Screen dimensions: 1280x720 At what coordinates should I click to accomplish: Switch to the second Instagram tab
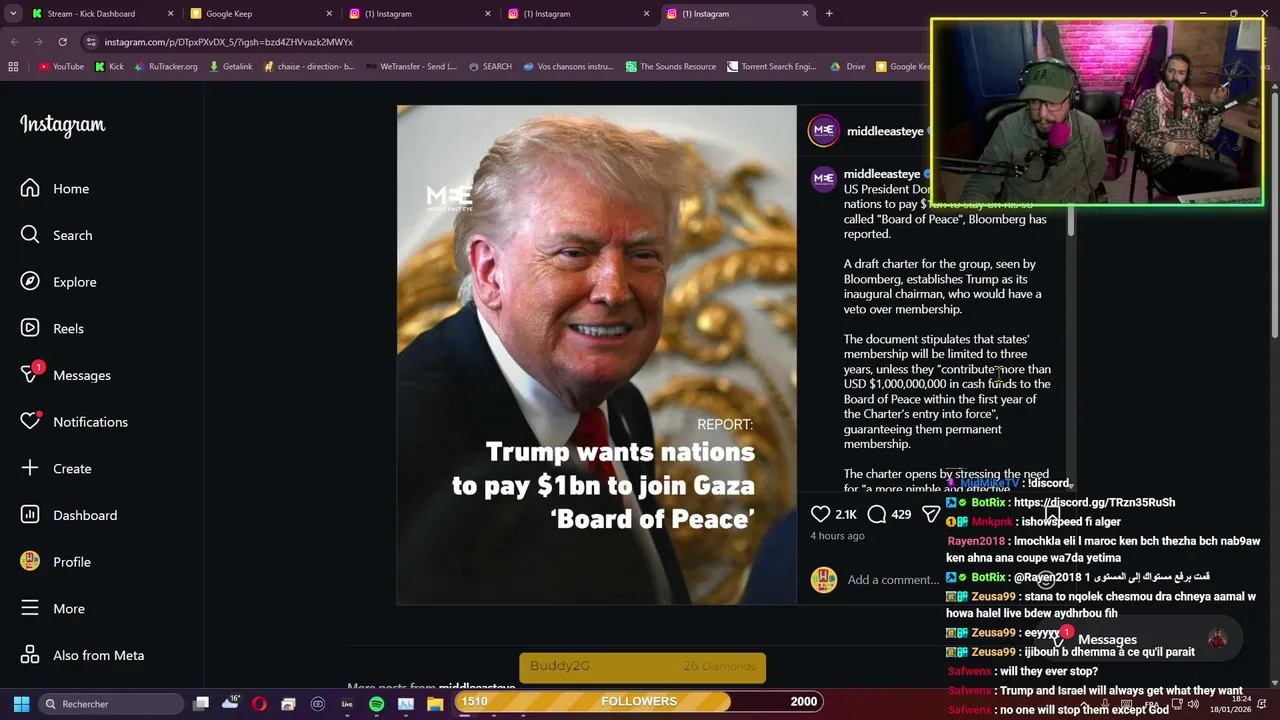click(x=577, y=14)
